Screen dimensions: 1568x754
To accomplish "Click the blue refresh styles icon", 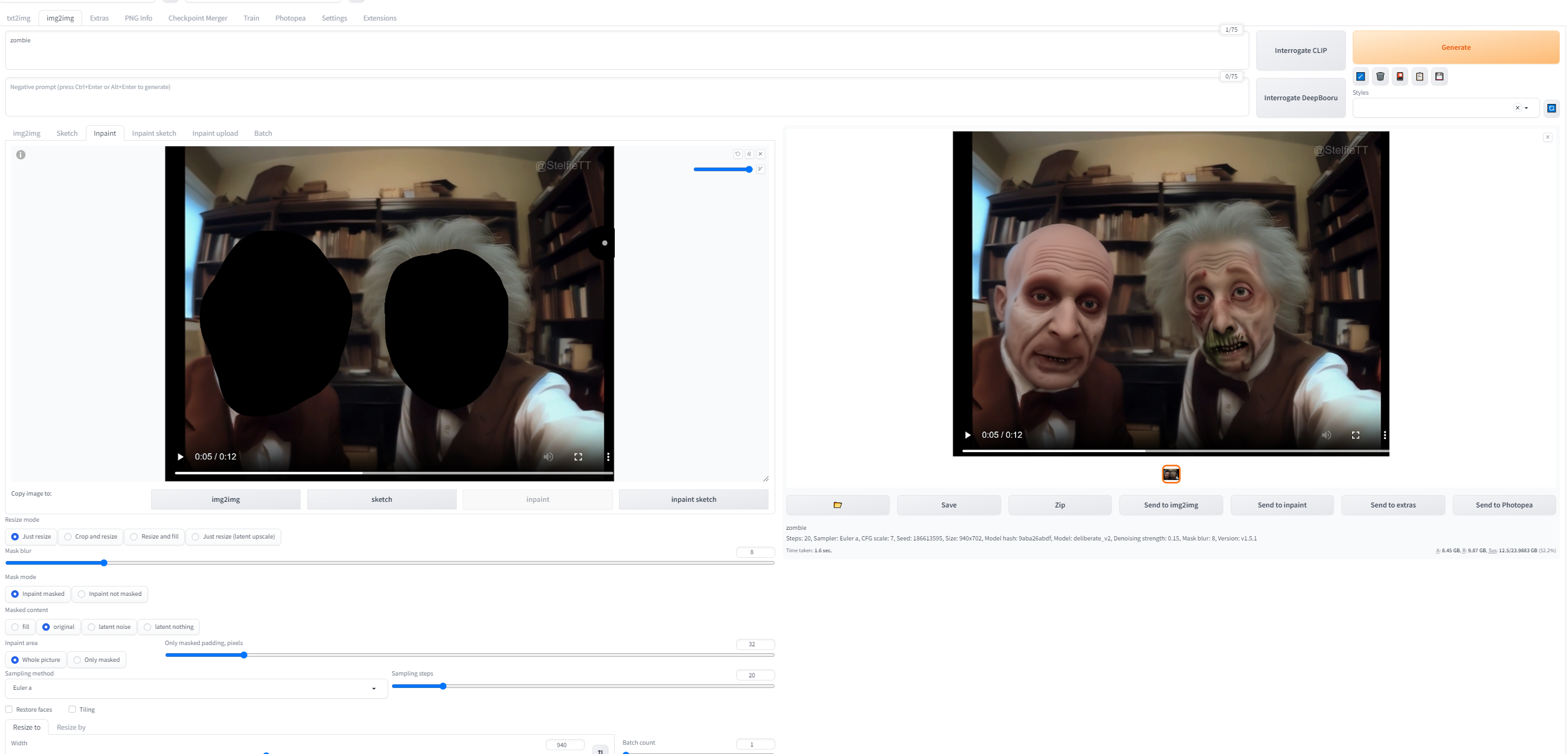I will coord(1552,108).
